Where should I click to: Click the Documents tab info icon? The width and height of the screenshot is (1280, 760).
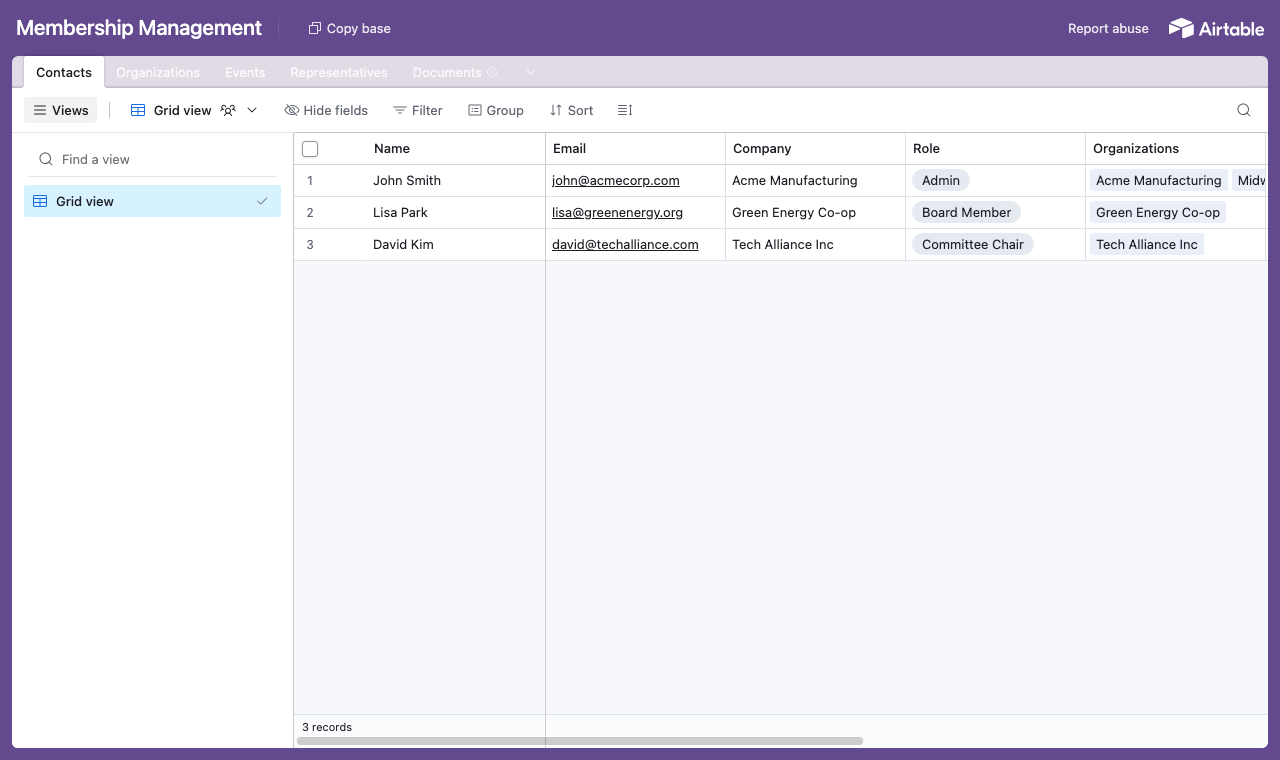492,73
